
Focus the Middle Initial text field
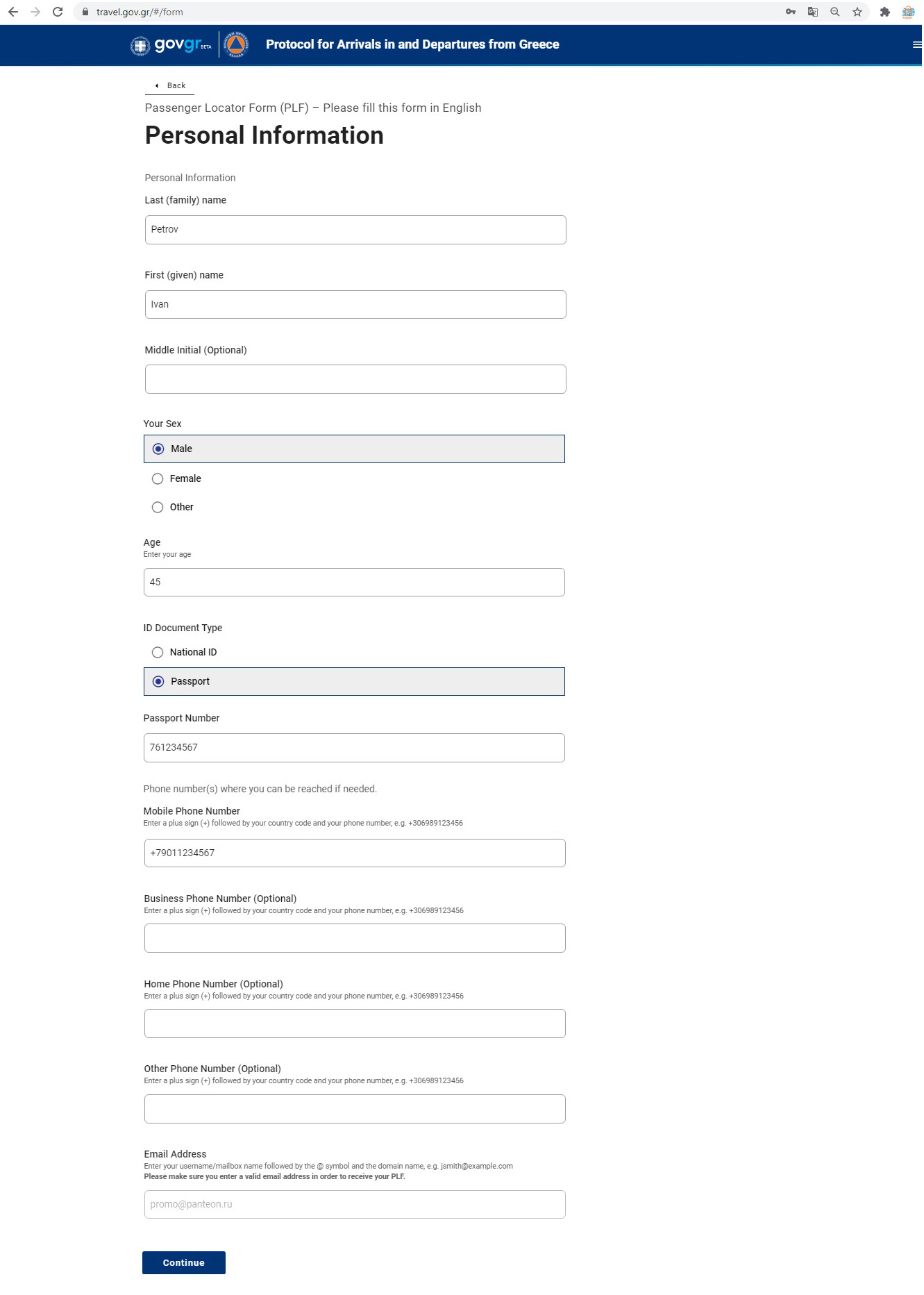click(355, 380)
